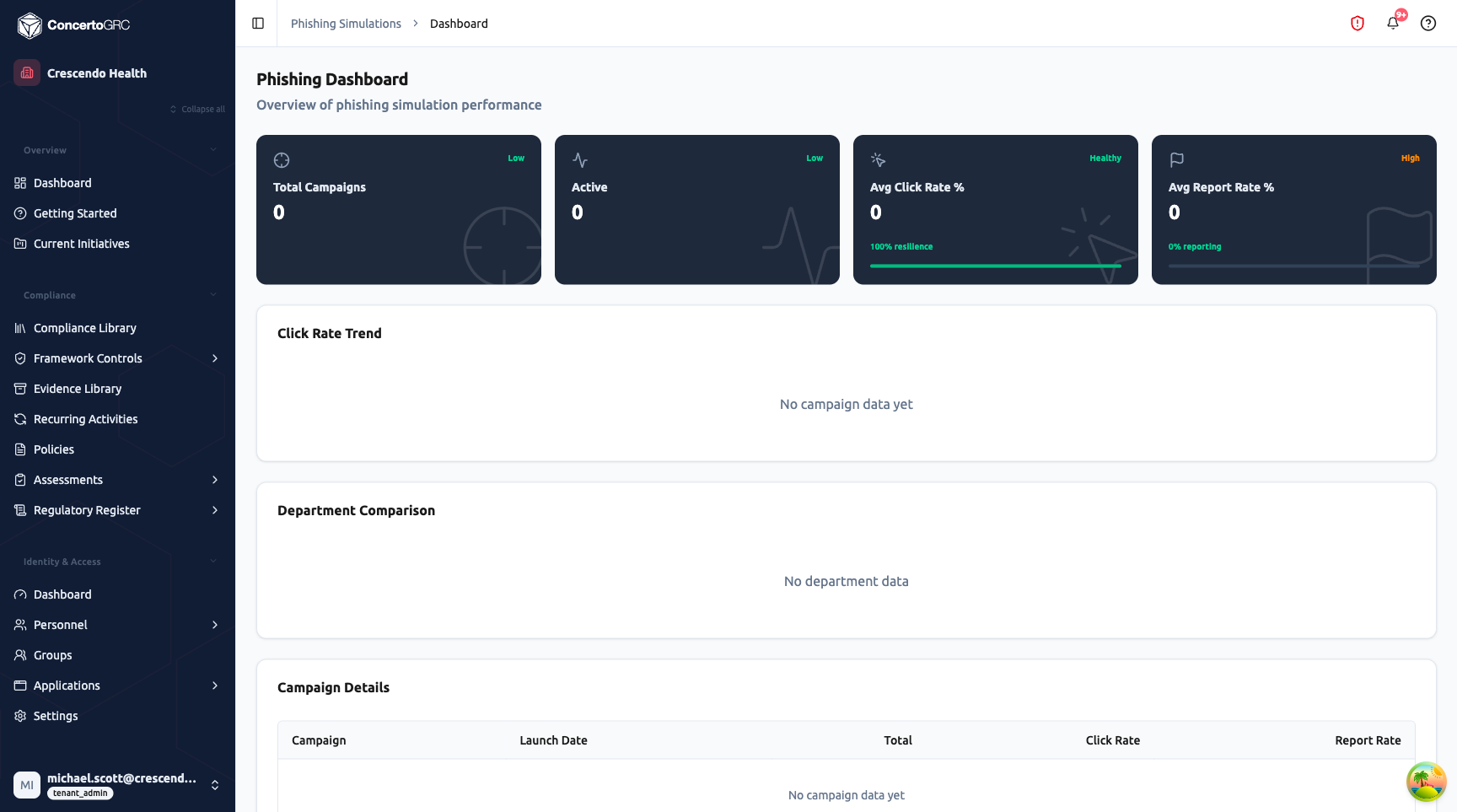Click the Applications window icon
Image resolution: width=1457 pixels, height=812 pixels.
[x=20, y=686]
